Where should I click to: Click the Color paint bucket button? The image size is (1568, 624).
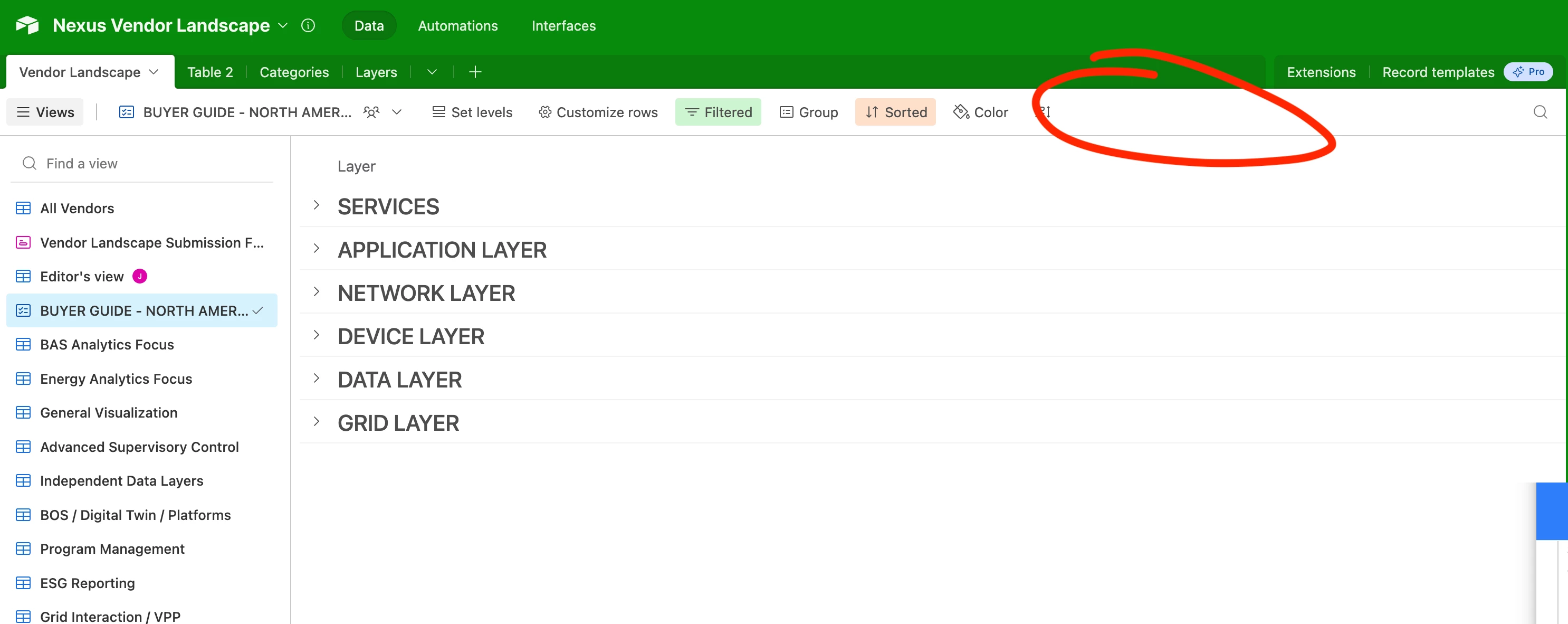(x=981, y=112)
